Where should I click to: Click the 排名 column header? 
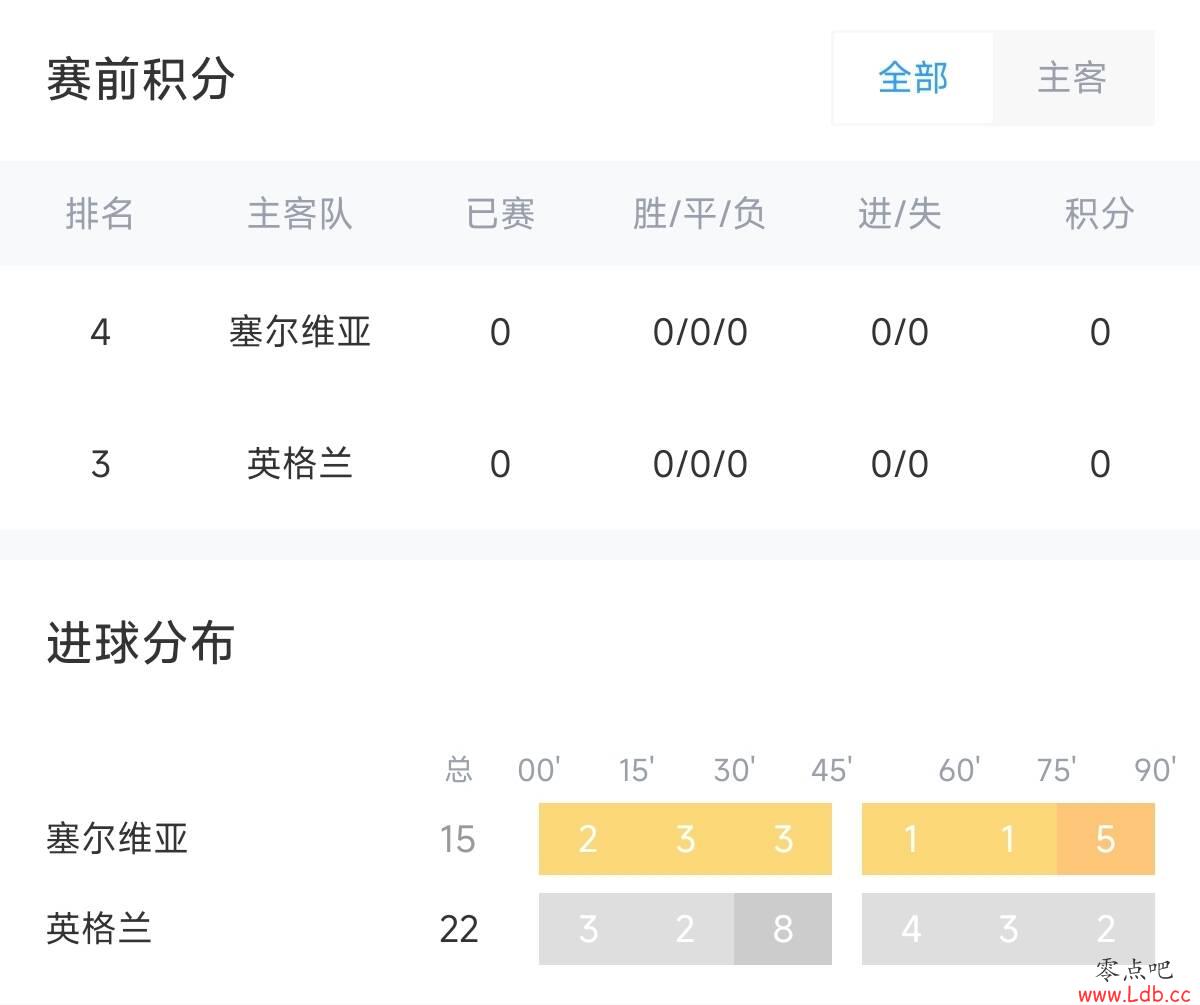click(x=100, y=213)
